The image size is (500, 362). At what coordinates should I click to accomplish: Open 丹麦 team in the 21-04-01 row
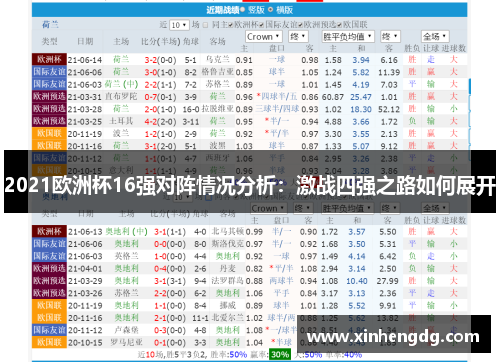point(228,268)
